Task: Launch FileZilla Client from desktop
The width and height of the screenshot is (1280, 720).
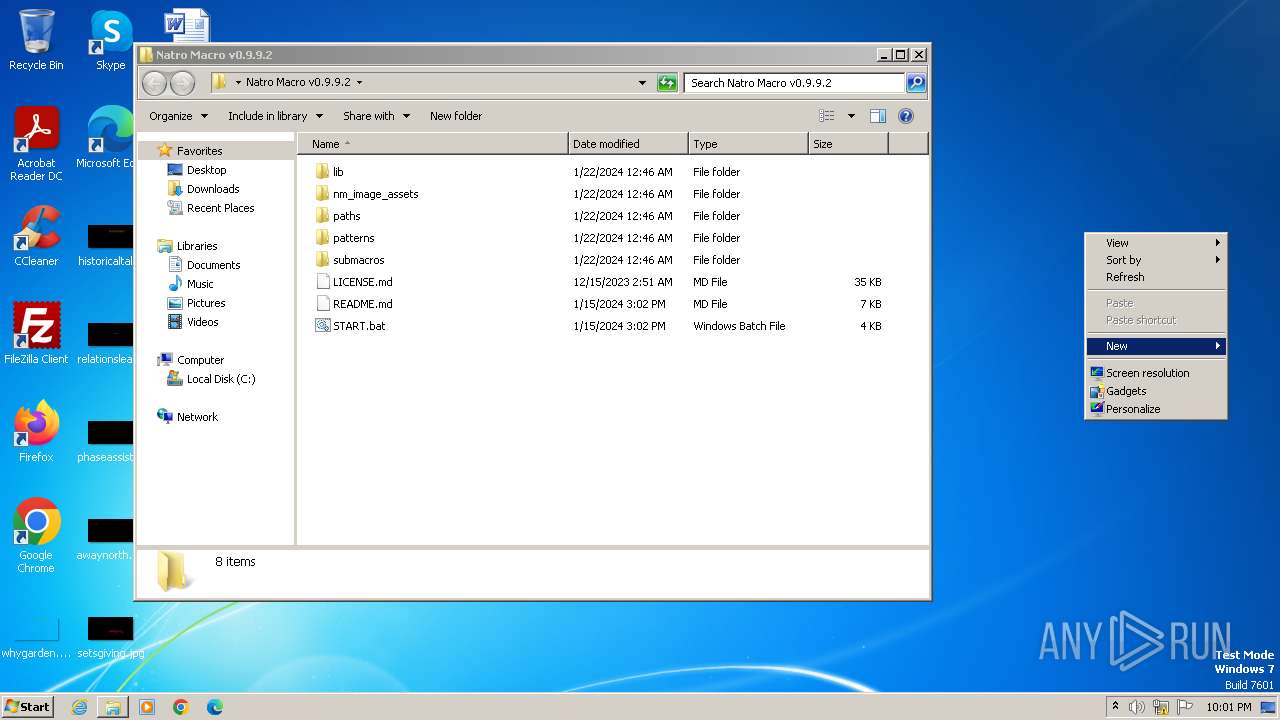Action: coord(36,334)
